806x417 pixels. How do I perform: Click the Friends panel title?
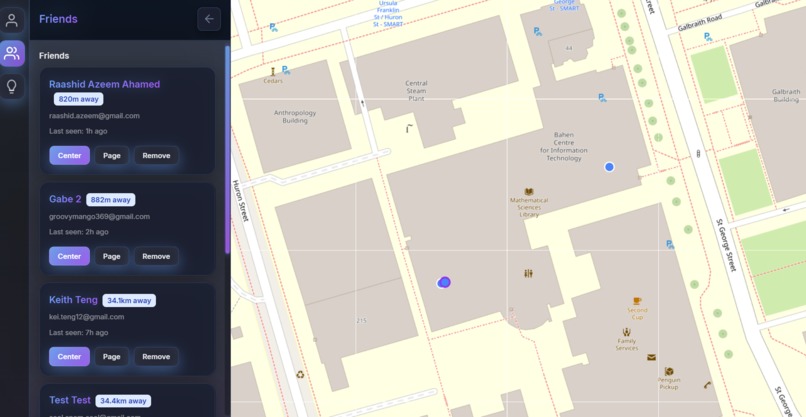pos(58,19)
